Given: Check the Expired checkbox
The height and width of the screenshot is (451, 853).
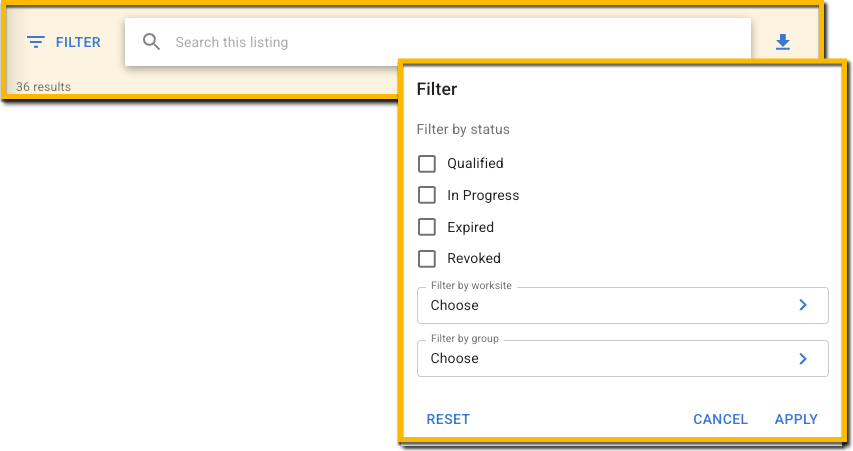Looking at the screenshot, I should (x=427, y=227).
